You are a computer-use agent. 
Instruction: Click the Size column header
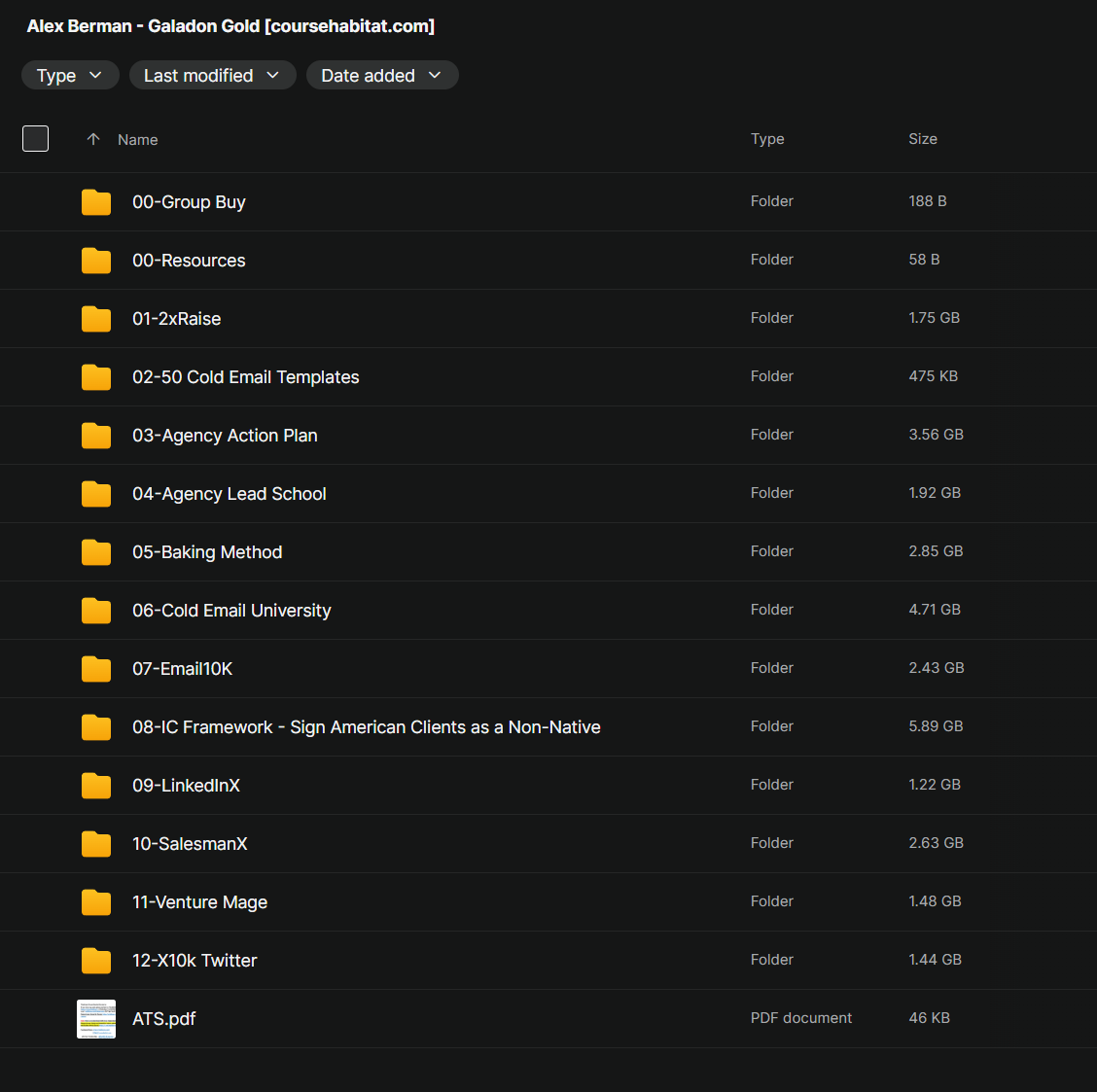coord(923,139)
